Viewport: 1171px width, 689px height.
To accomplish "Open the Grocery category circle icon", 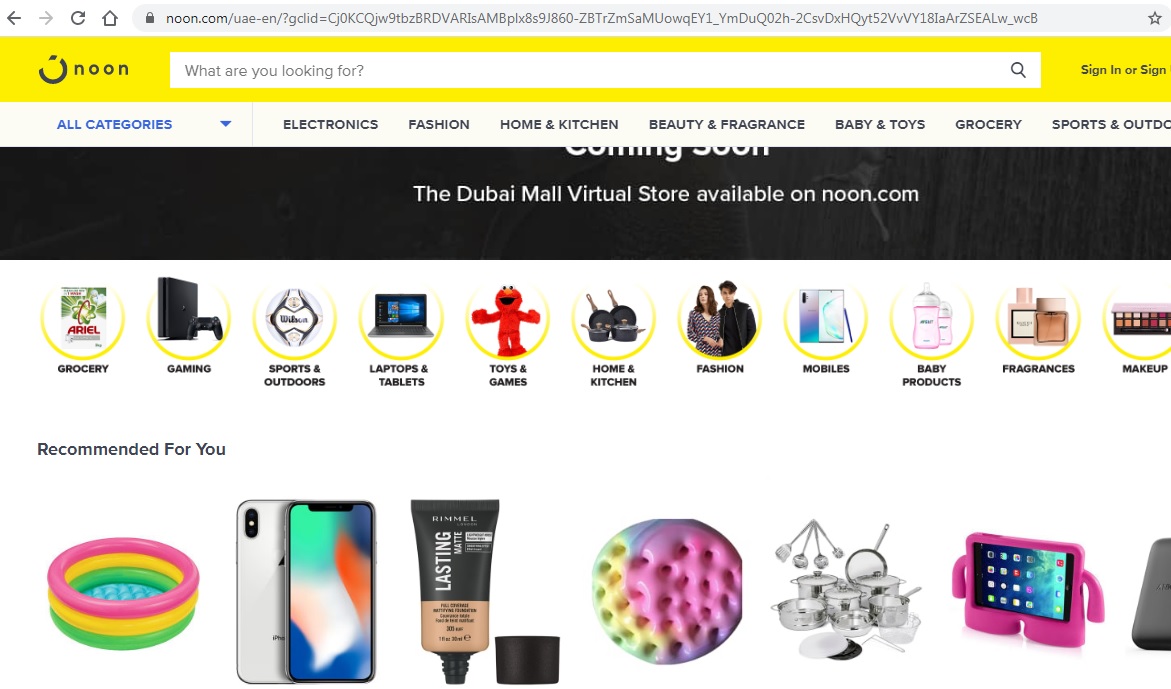I will (83, 319).
